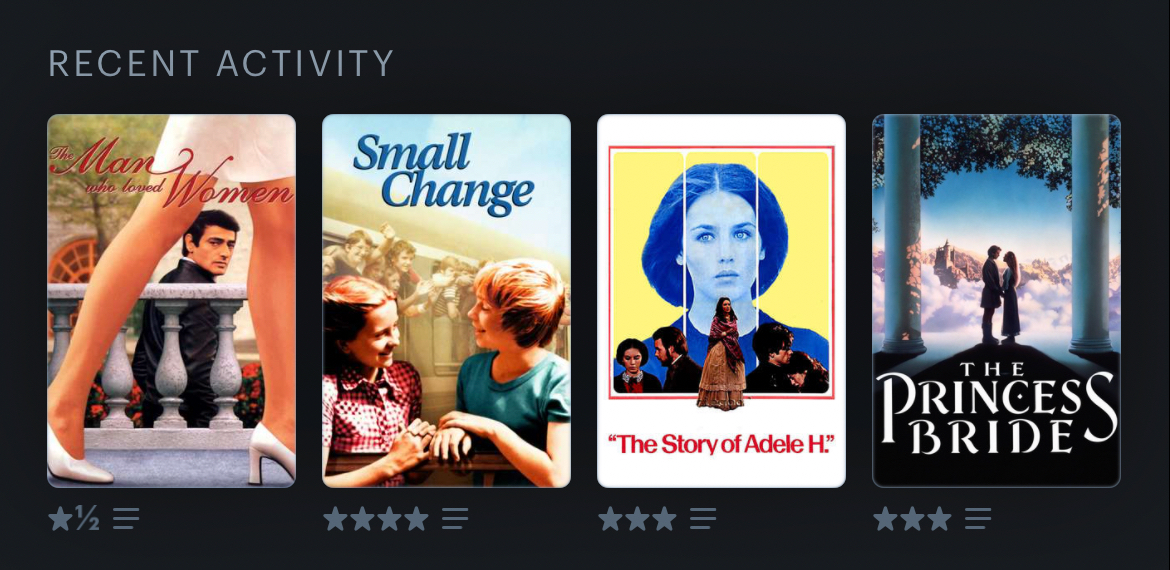Viewport: 1170px width, 570px height.
Task: Click the second star under Small Change
Action: point(362,519)
